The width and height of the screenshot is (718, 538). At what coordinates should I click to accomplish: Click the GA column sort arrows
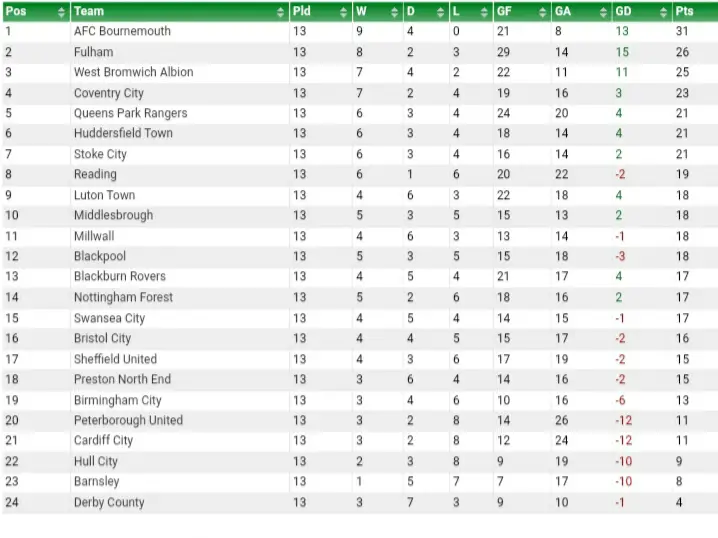pyautogui.click(x=604, y=12)
